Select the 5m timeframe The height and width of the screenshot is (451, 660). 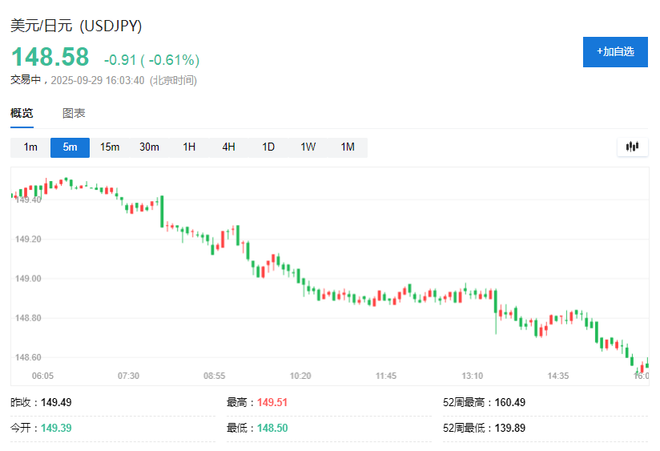click(x=70, y=147)
